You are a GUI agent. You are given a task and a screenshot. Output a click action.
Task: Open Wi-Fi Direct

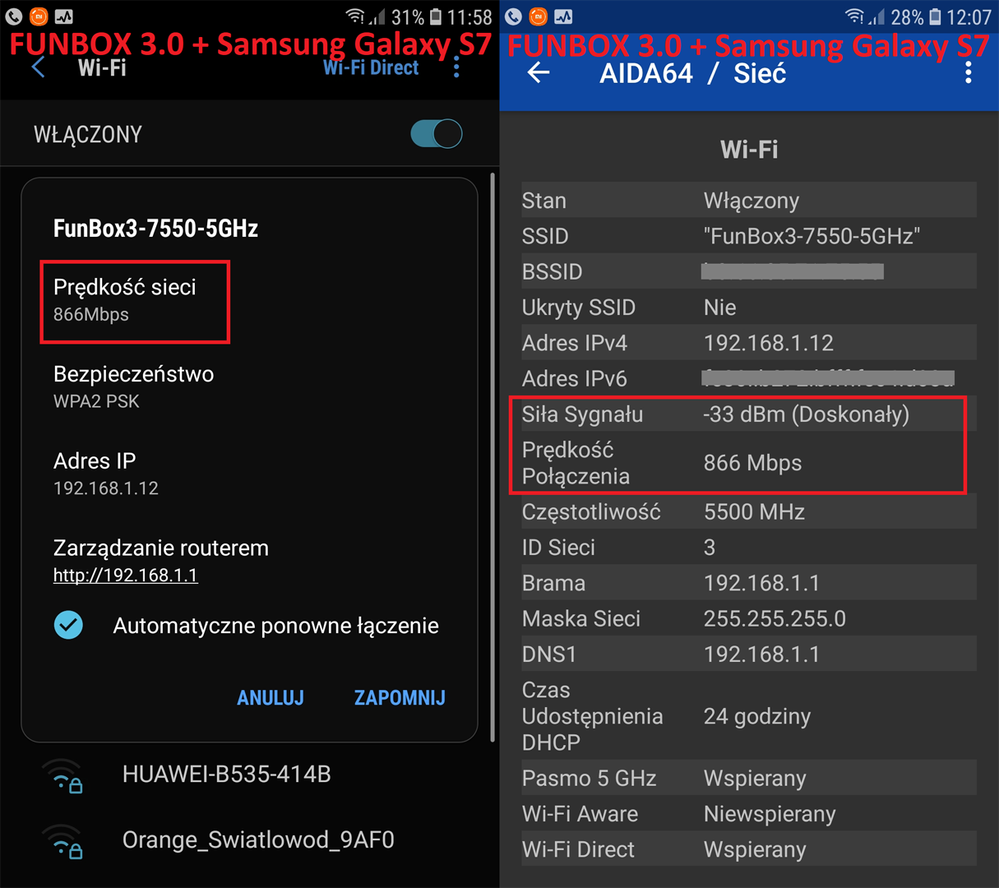[x=370, y=68]
